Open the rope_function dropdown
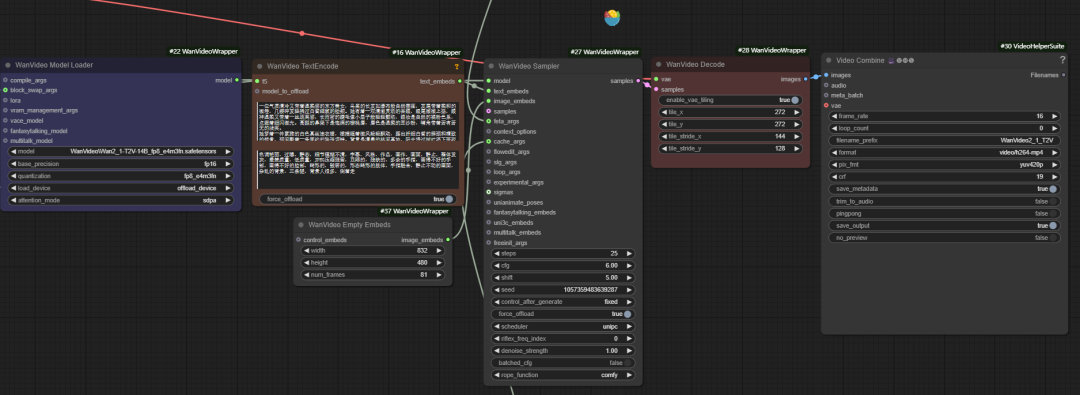The width and height of the screenshot is (1080, 395). (562, 375)
